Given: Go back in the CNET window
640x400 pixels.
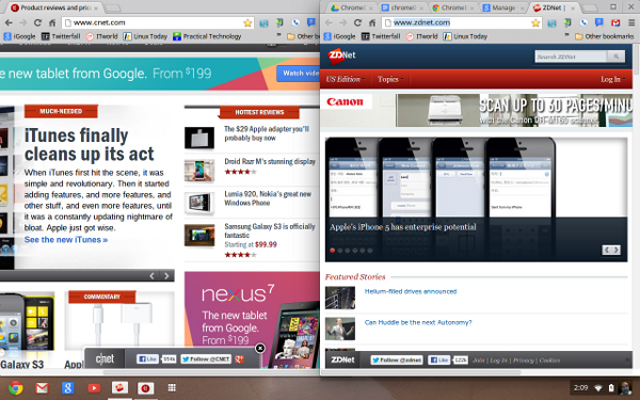Looking at the screenshot, I should (x=9, y=23).
